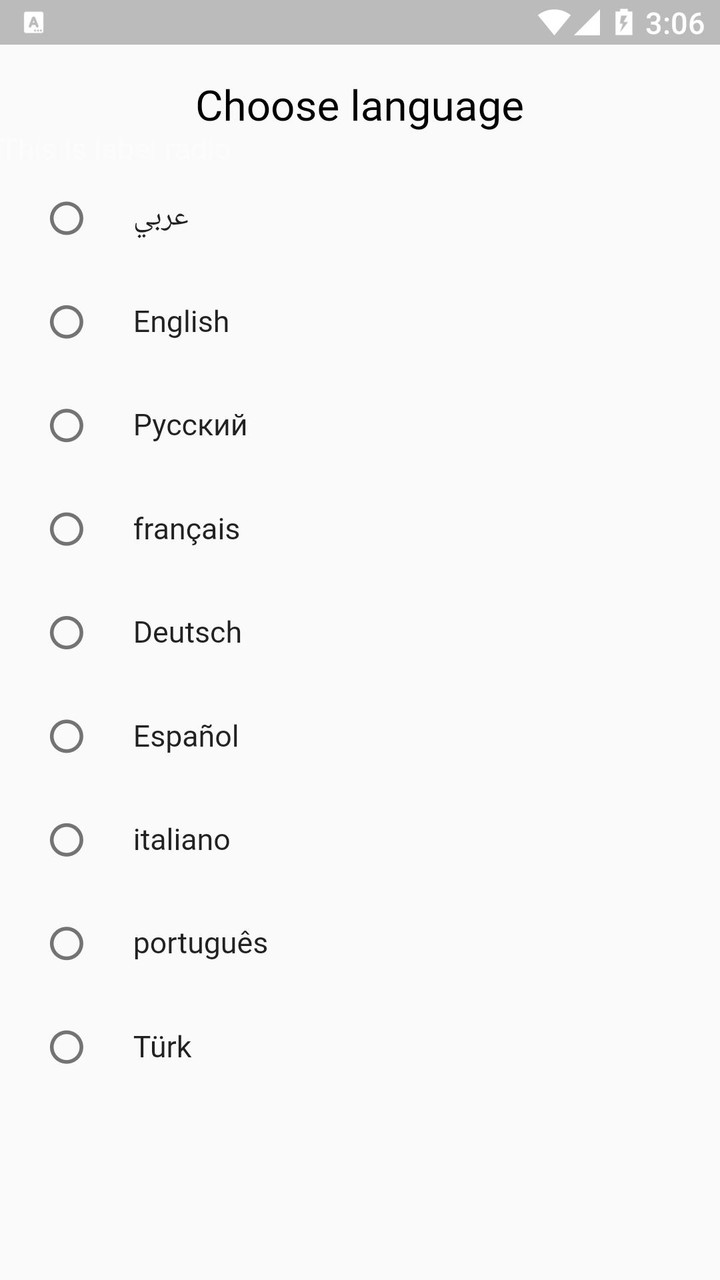
Task: Select the français radio button
Action: [66, 529]
